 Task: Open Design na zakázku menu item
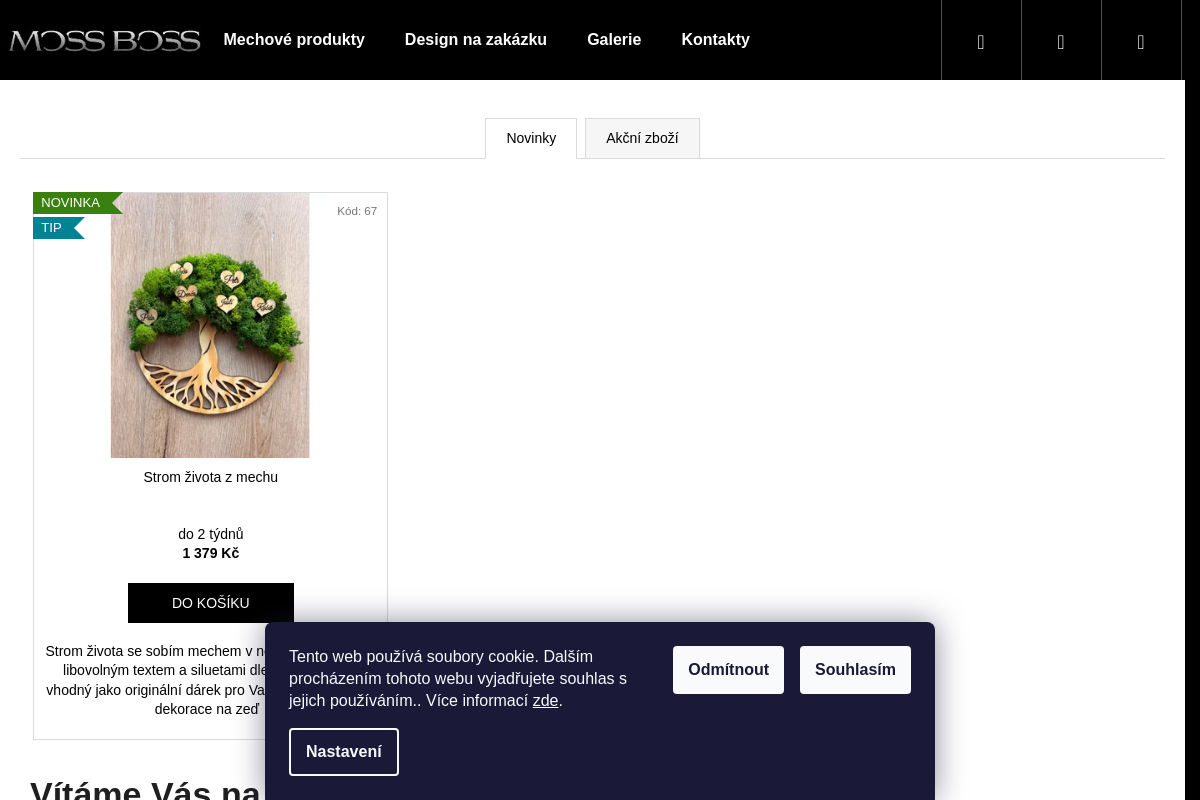(476, 40)
